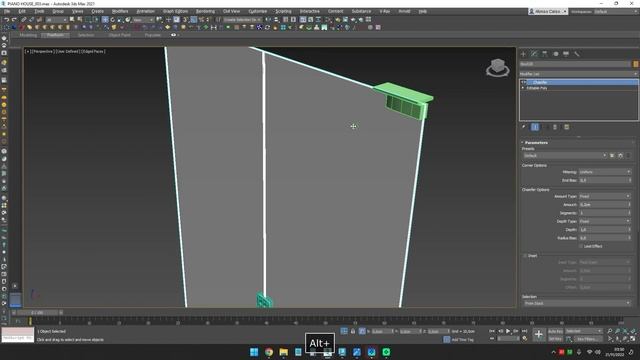The height and width of the screenshot is (360, 640).
Task: Enable the Inset checkbox
Action: [525, 256]
